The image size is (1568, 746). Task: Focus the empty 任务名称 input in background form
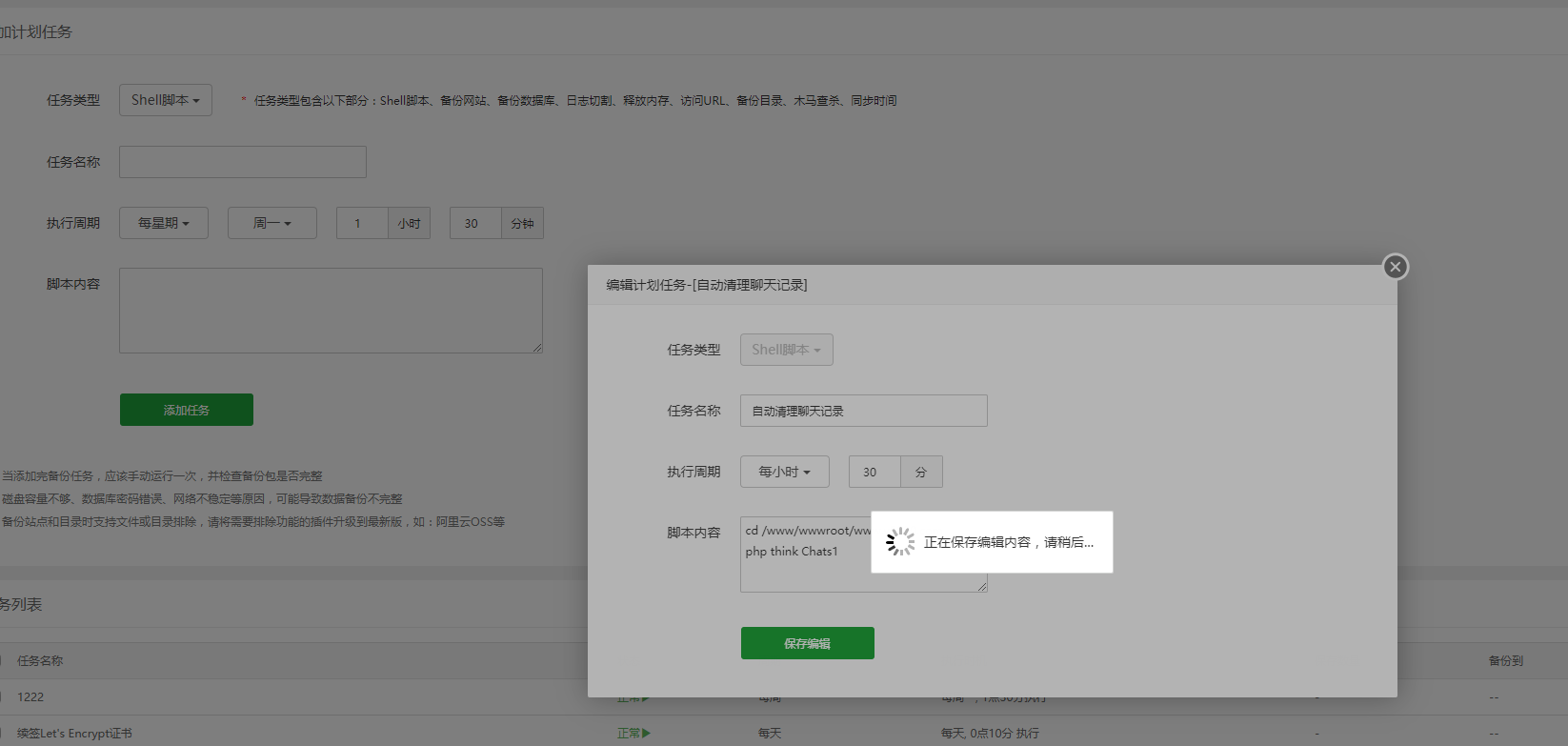tap(243, 162)
